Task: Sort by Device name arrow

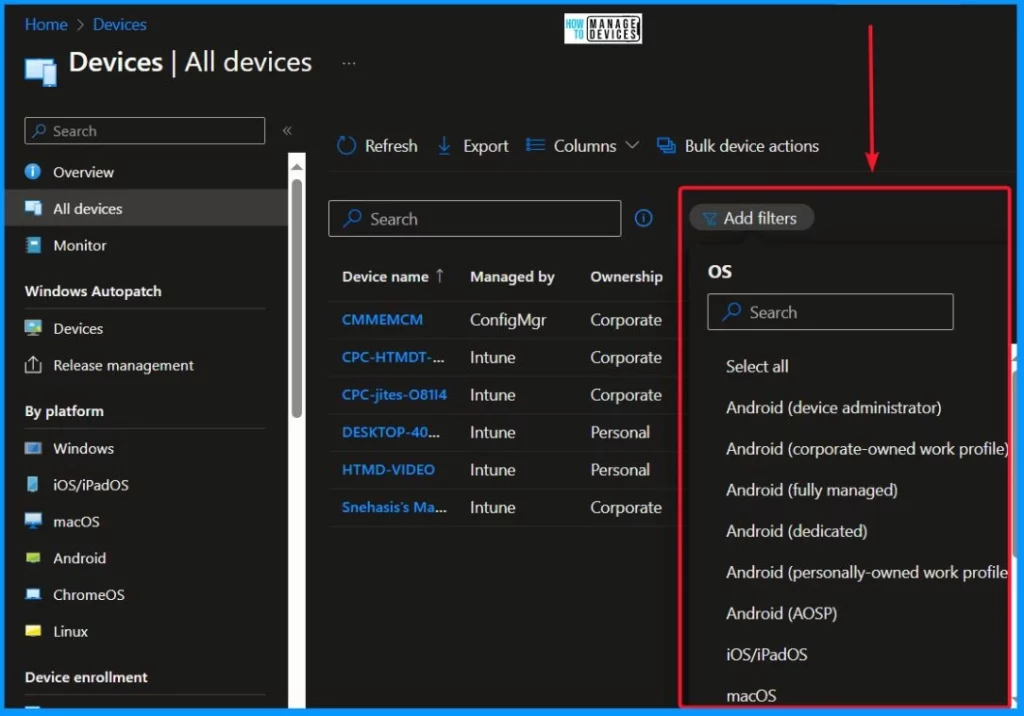Action: 440,276
